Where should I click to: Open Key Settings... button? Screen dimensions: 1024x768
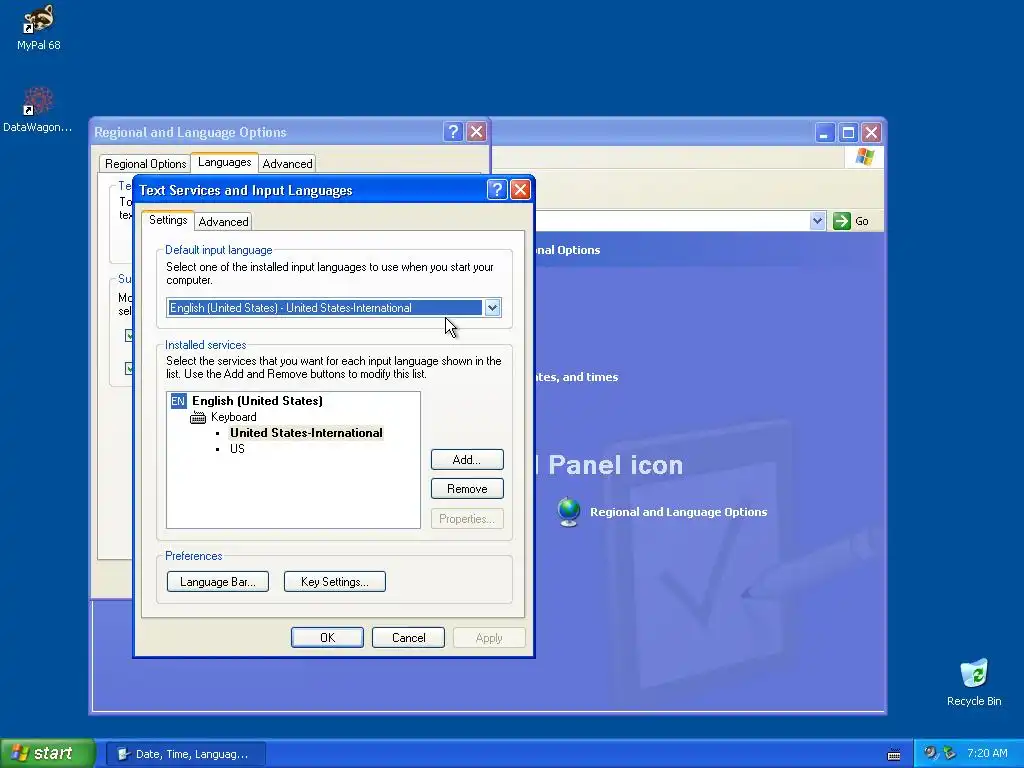coord(334,582)
